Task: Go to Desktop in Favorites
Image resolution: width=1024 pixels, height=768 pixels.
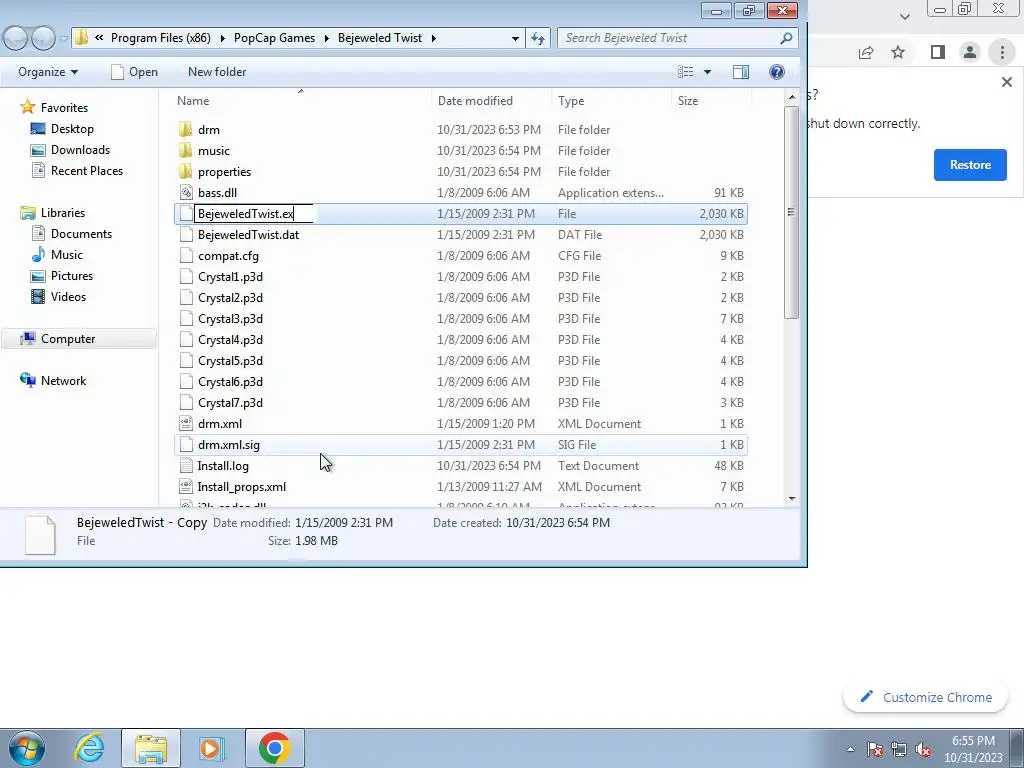Action: click(72, 129)
